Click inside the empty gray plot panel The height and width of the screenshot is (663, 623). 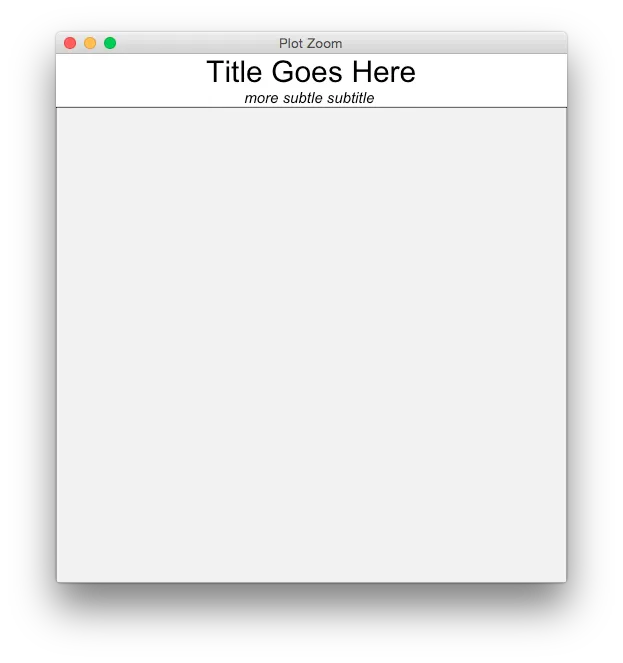311,345
